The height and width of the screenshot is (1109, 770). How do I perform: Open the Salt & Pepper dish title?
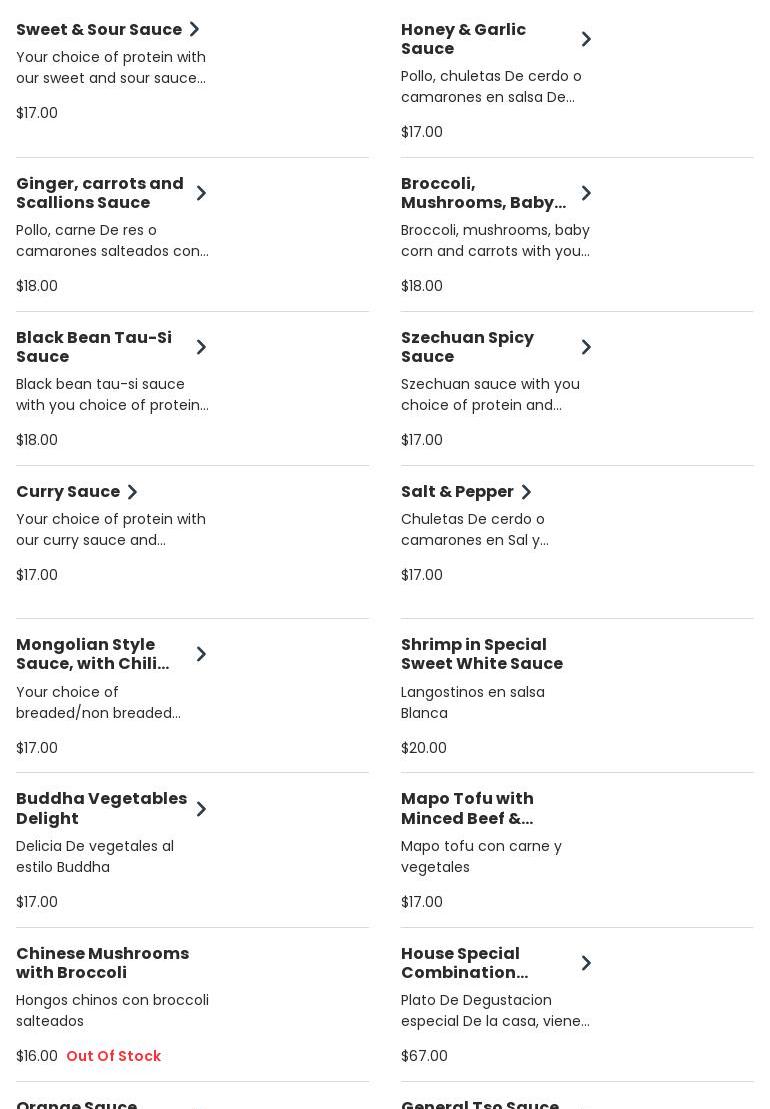pyautogui.click(x=457, y=492)
